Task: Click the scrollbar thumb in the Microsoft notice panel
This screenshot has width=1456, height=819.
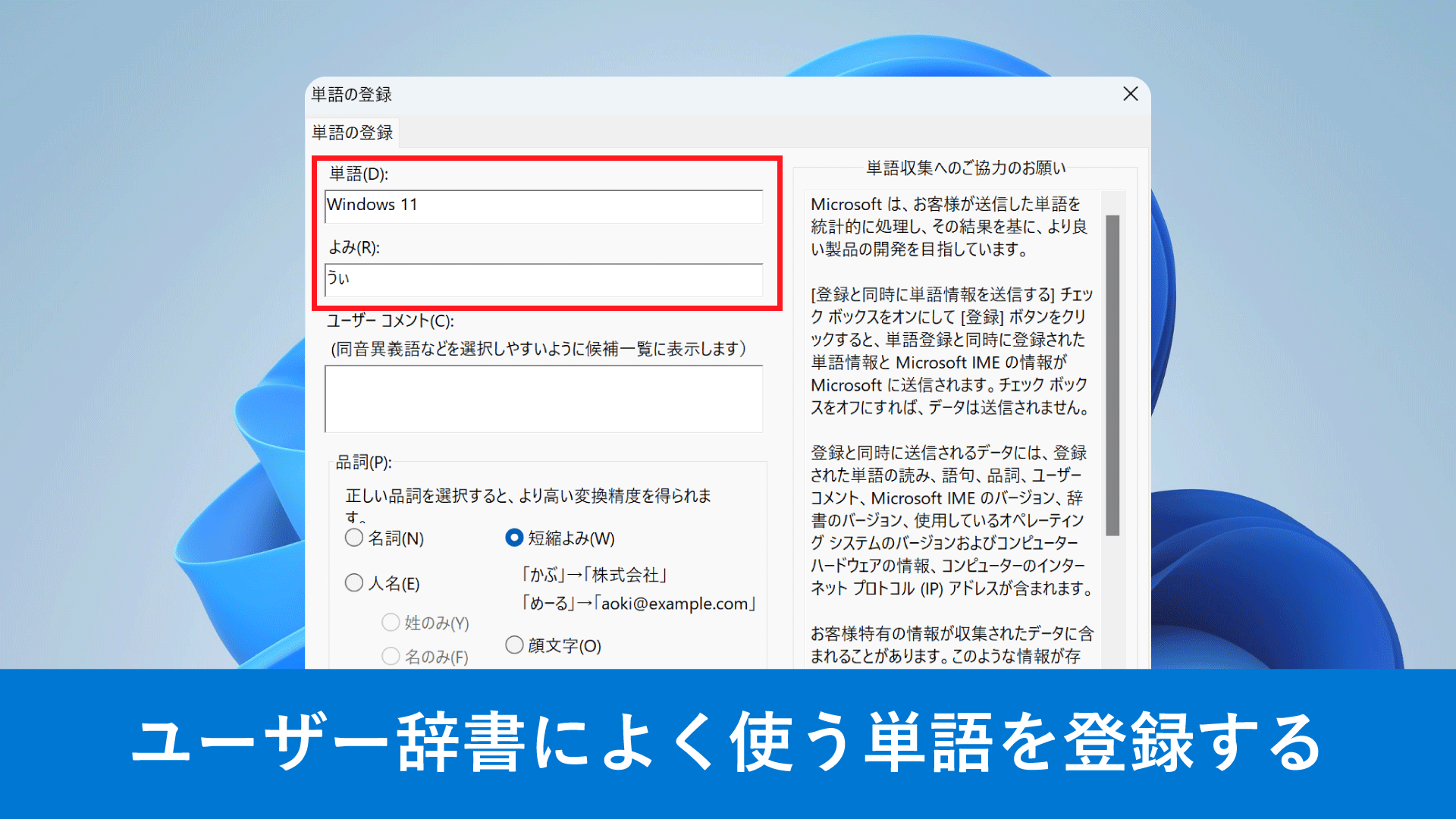Action: pyautogui.click(x=1112, y=375)
